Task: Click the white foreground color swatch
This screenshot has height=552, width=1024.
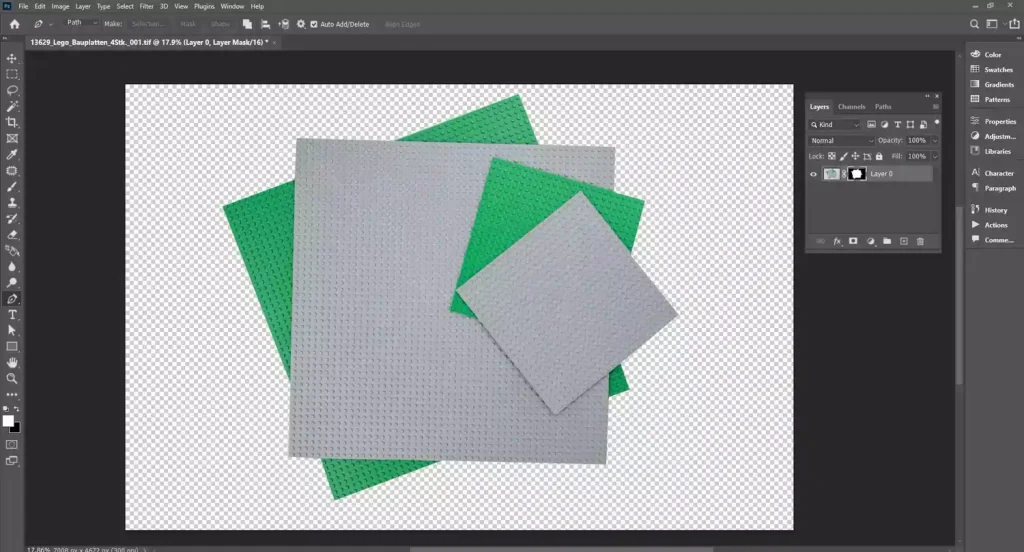Action: click(8, 421)
